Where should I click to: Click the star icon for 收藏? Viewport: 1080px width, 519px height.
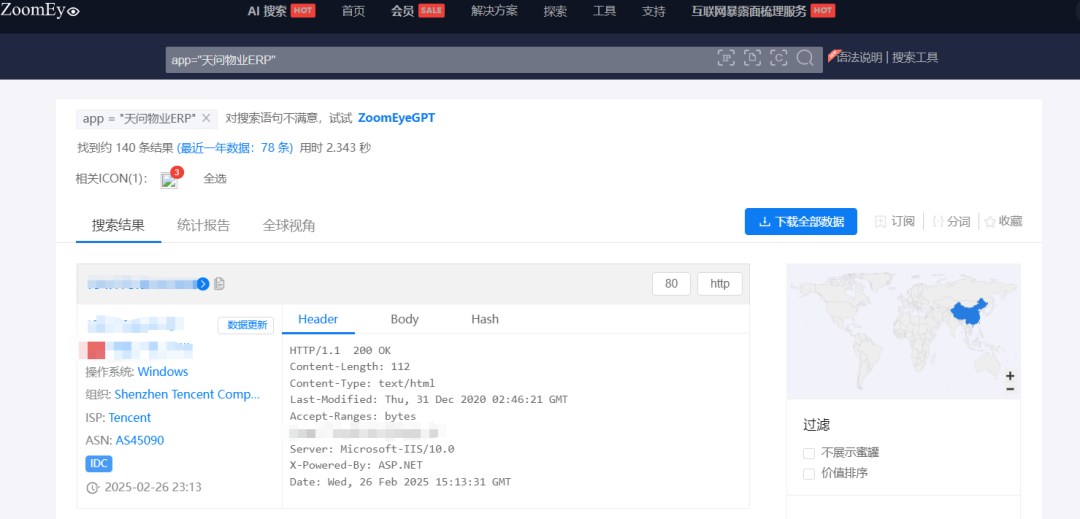(990, 222)
